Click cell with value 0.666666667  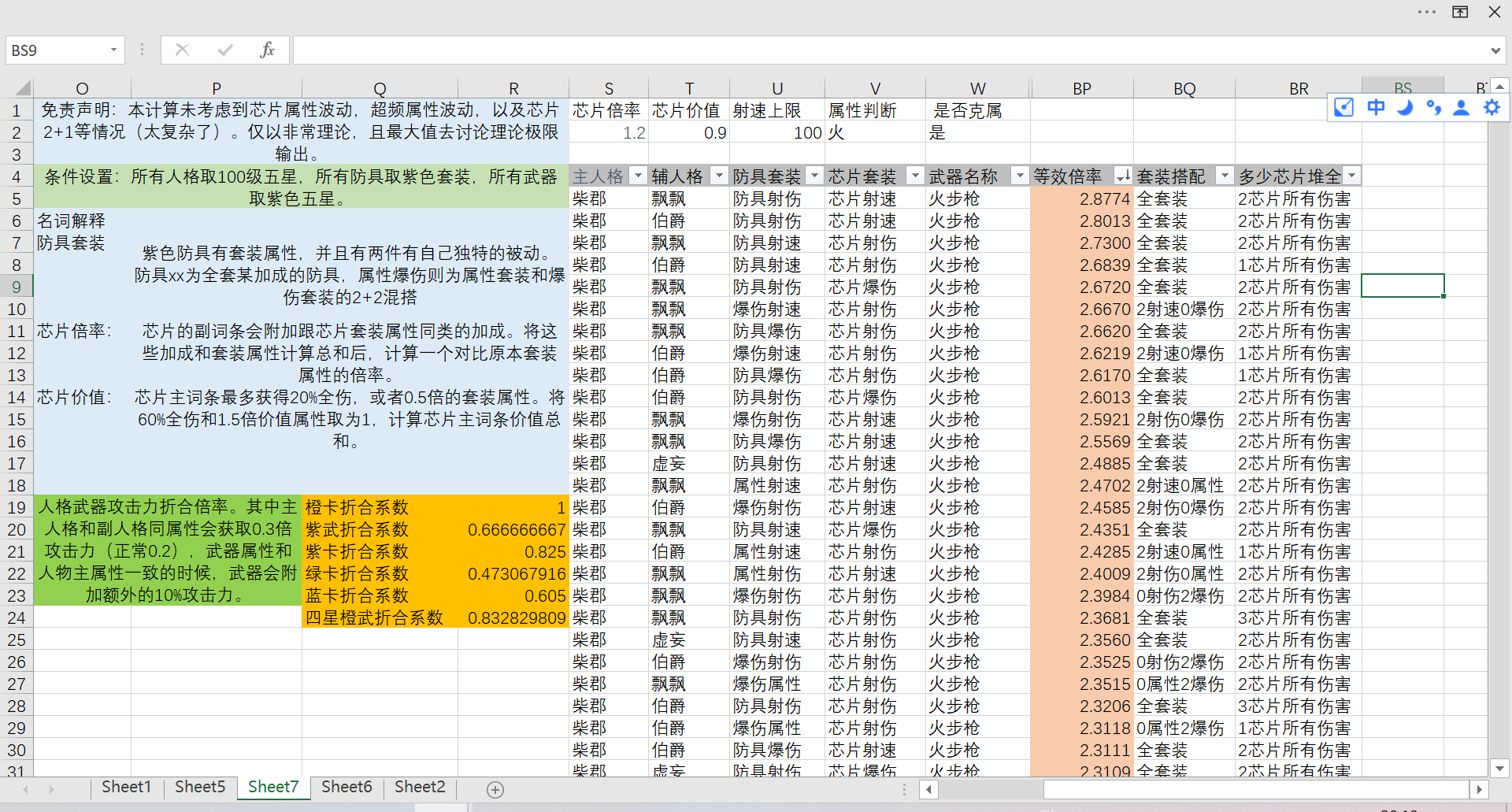point(513,529)
